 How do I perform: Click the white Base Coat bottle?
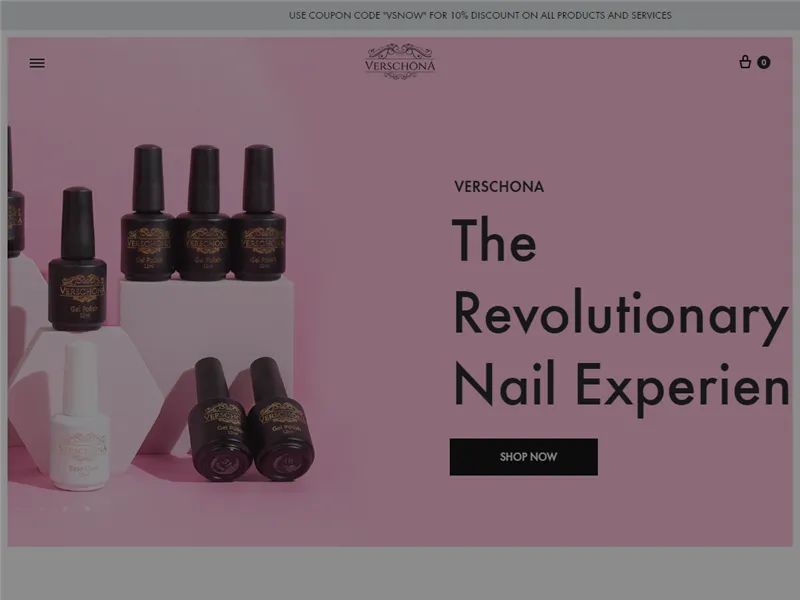click(x=81, y=416)
